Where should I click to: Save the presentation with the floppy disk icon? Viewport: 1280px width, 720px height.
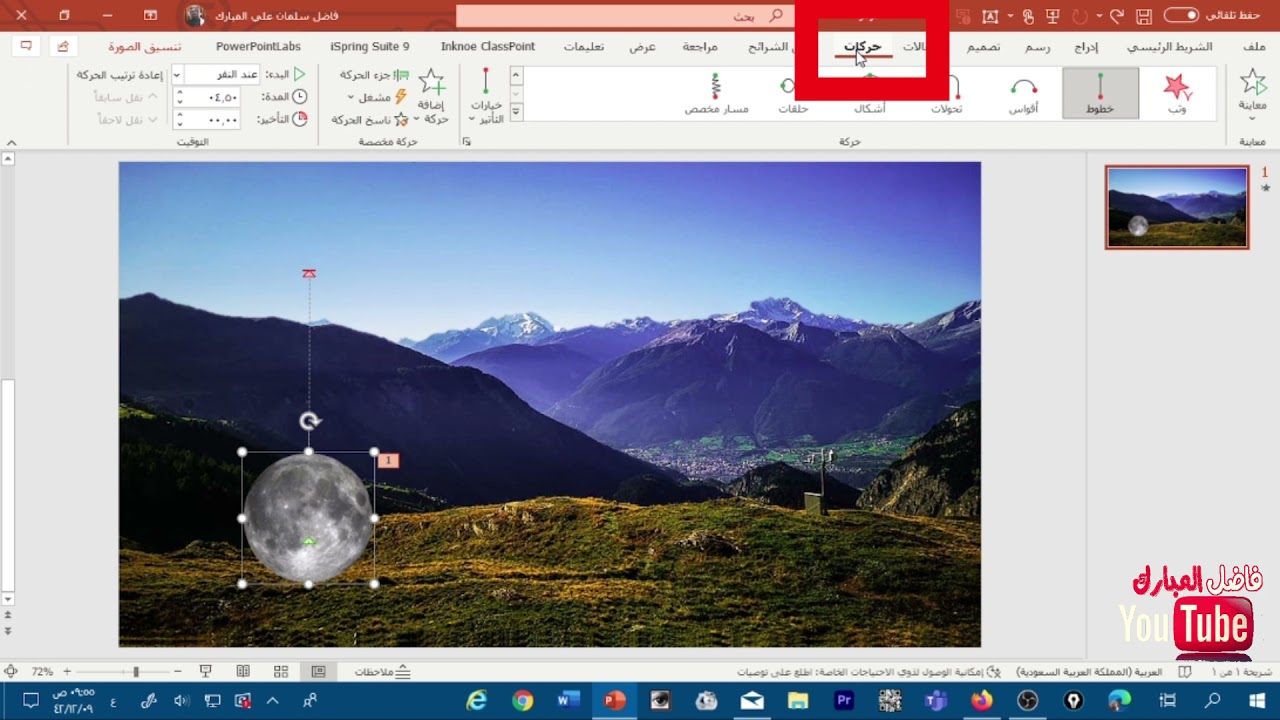click(x=1144, y=16)
